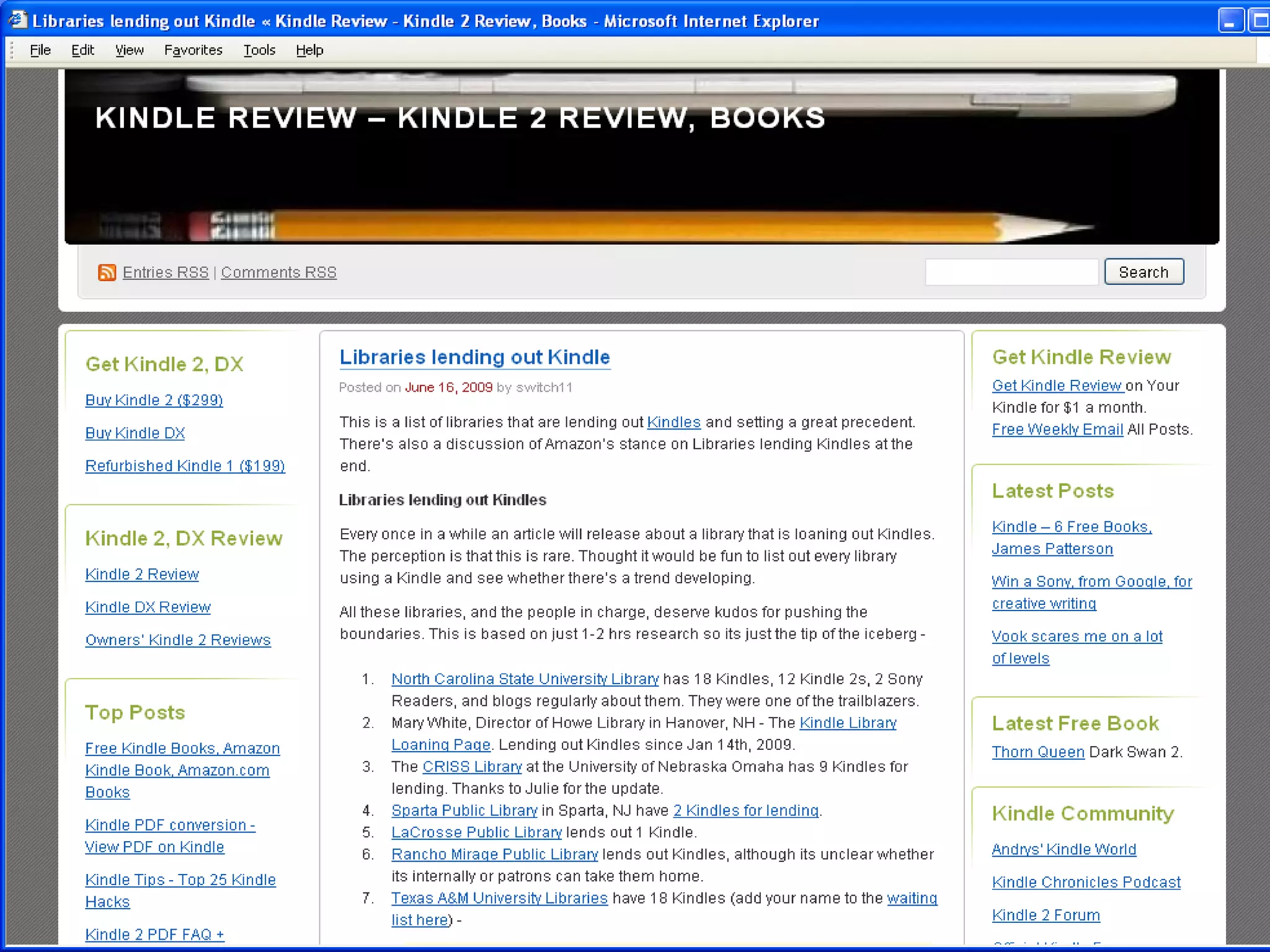The height and width of the screenshot is (952, 1270).
Task: Click the Libraries lending out Kindle post title
Action: 474,358
